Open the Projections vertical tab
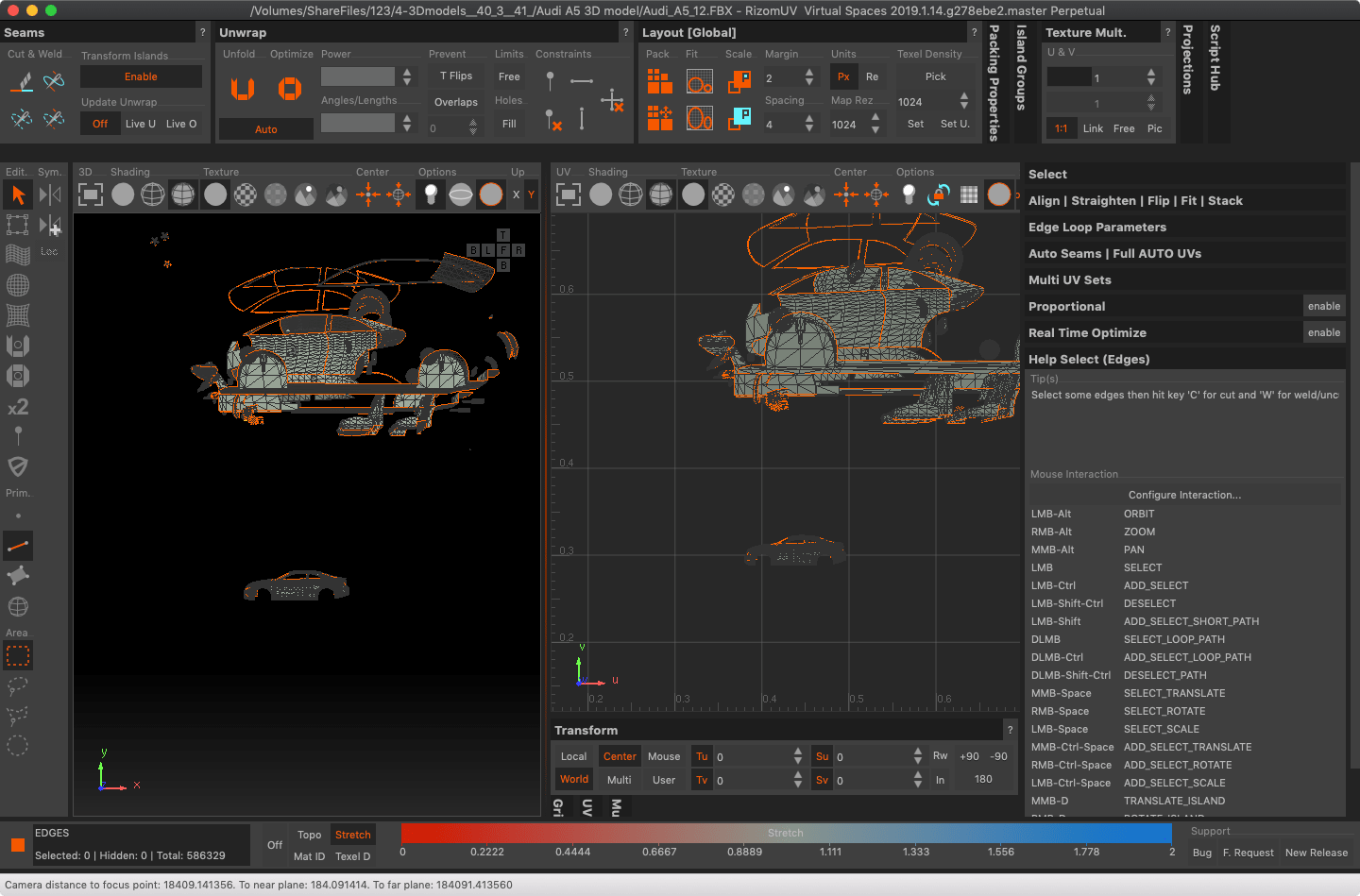 [1188, 60]
